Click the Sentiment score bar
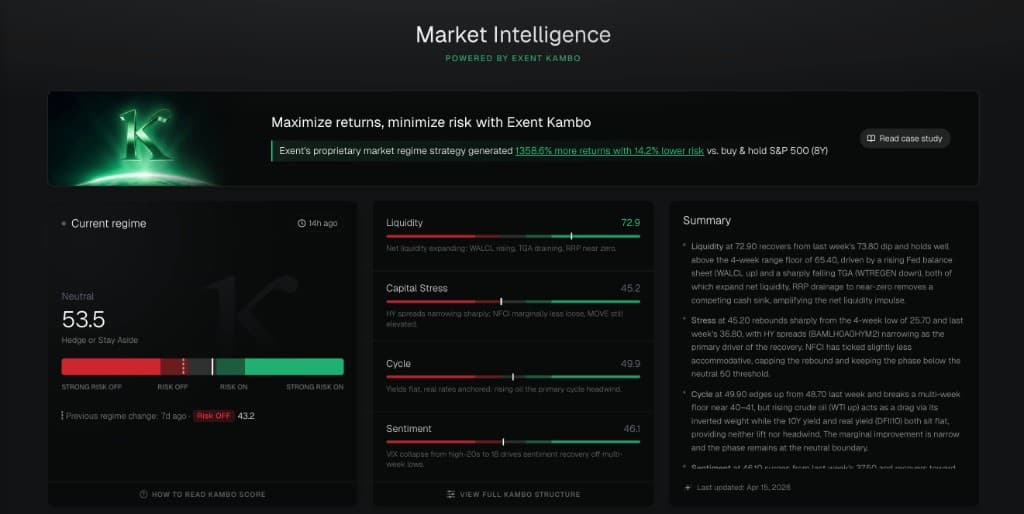Image resolution: width=1024 pixels, height=514 pixels. (x=513, y=442)
